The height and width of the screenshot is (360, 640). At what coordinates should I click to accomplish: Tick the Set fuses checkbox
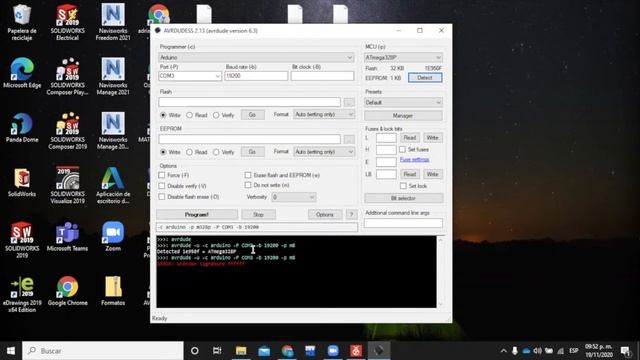tap(402, 149)
